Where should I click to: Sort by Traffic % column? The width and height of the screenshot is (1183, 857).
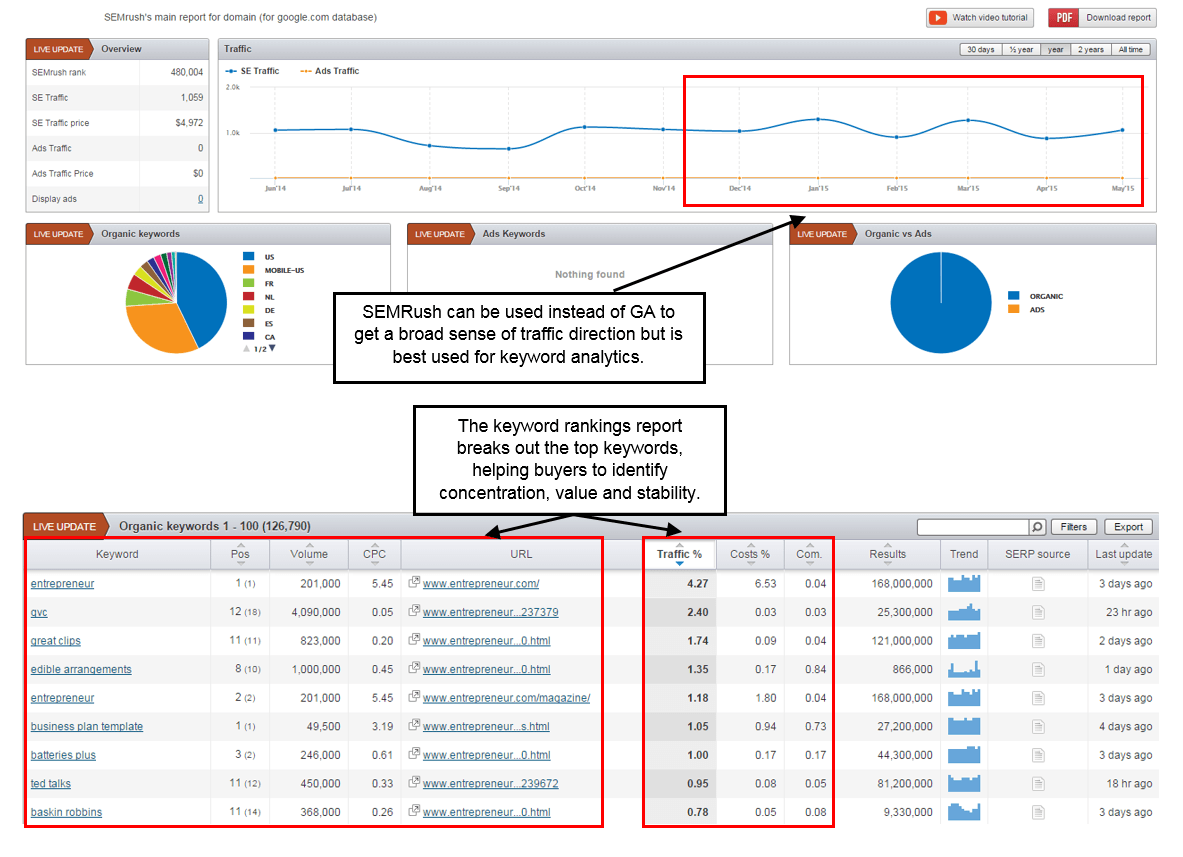[x=679, y=554]
